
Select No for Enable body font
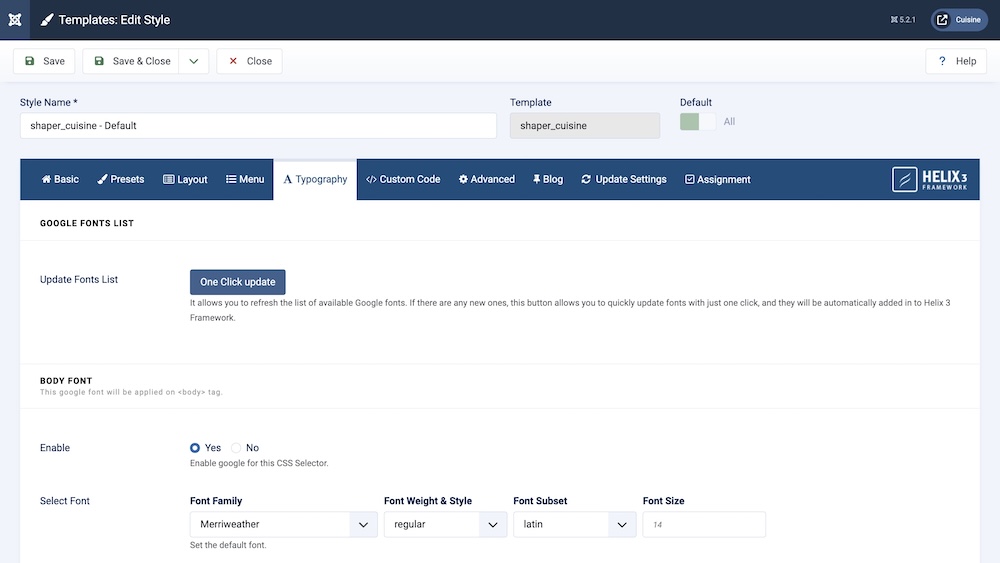coord(237,448)
